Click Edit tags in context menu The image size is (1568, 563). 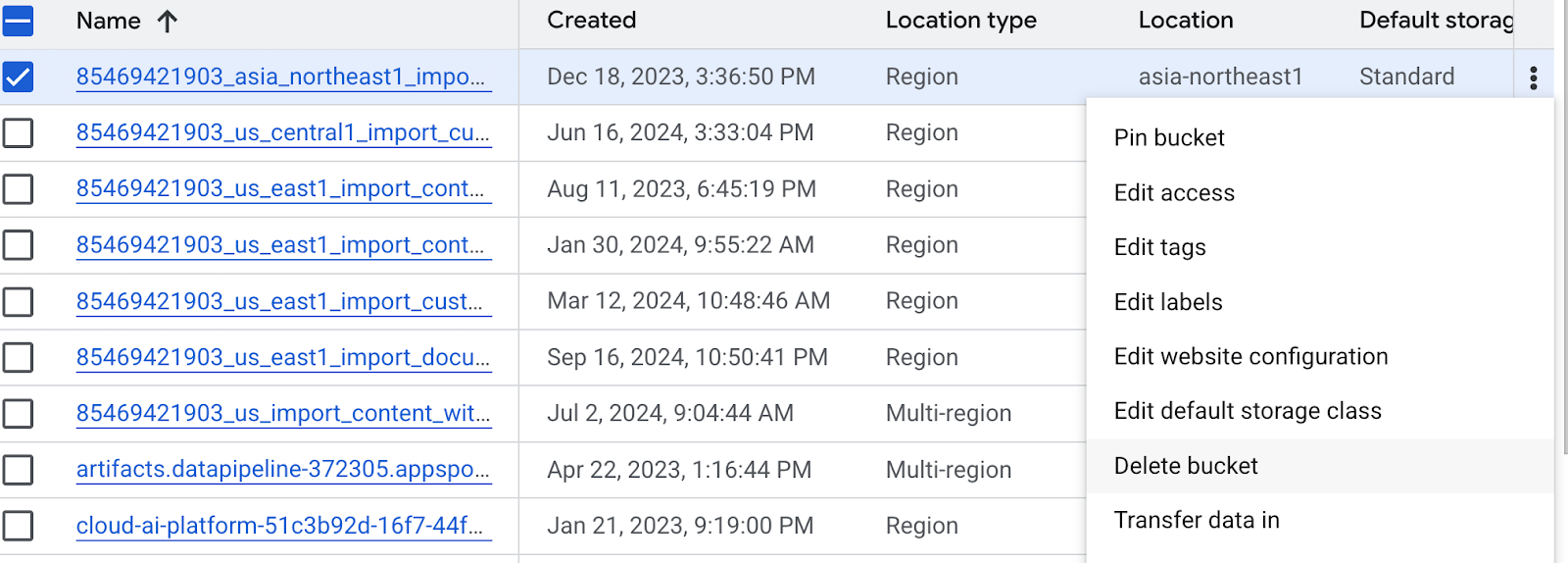tap(1159, 247)
